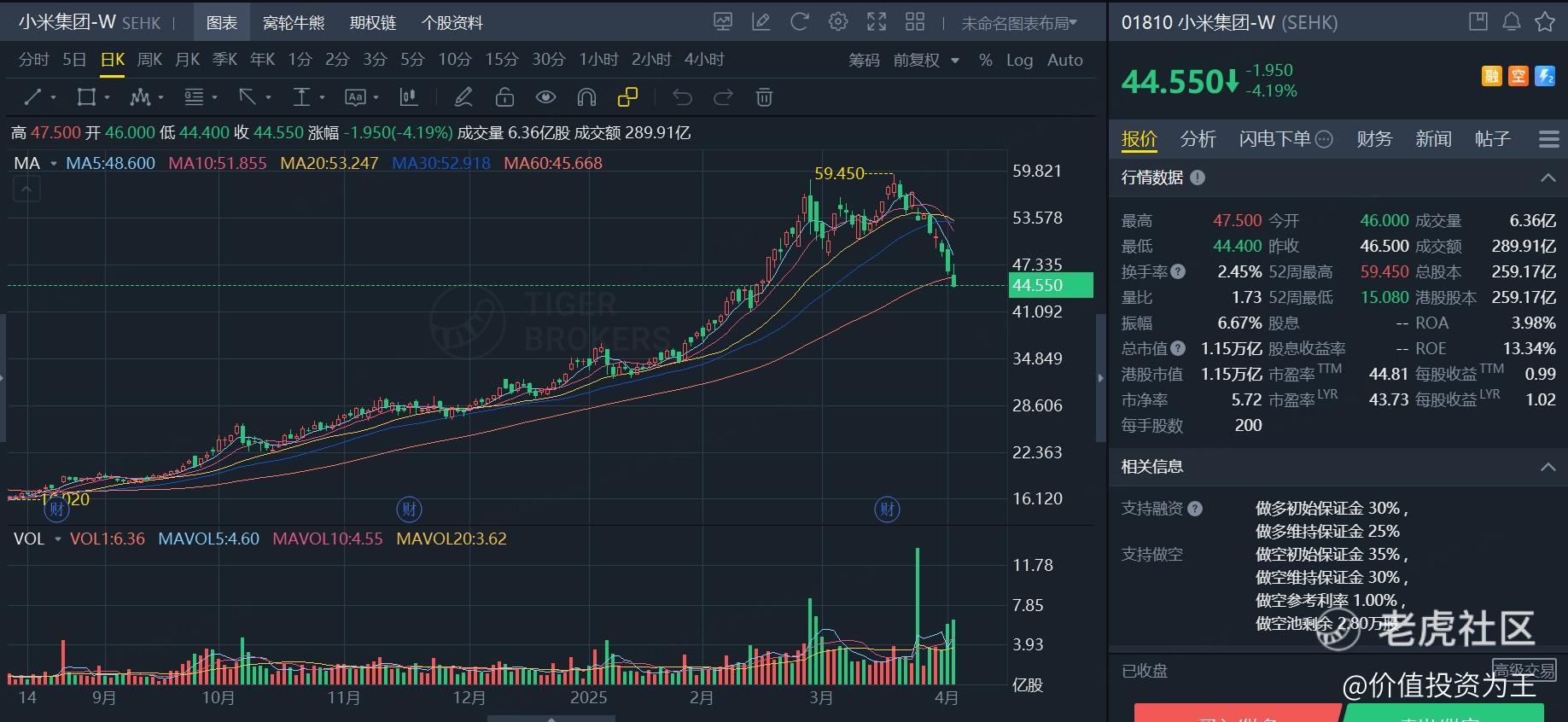Delete all drawings with trash icon
Image resolution: width=1568 pixels, height=722 pixels.
click(x=764, y=97)
